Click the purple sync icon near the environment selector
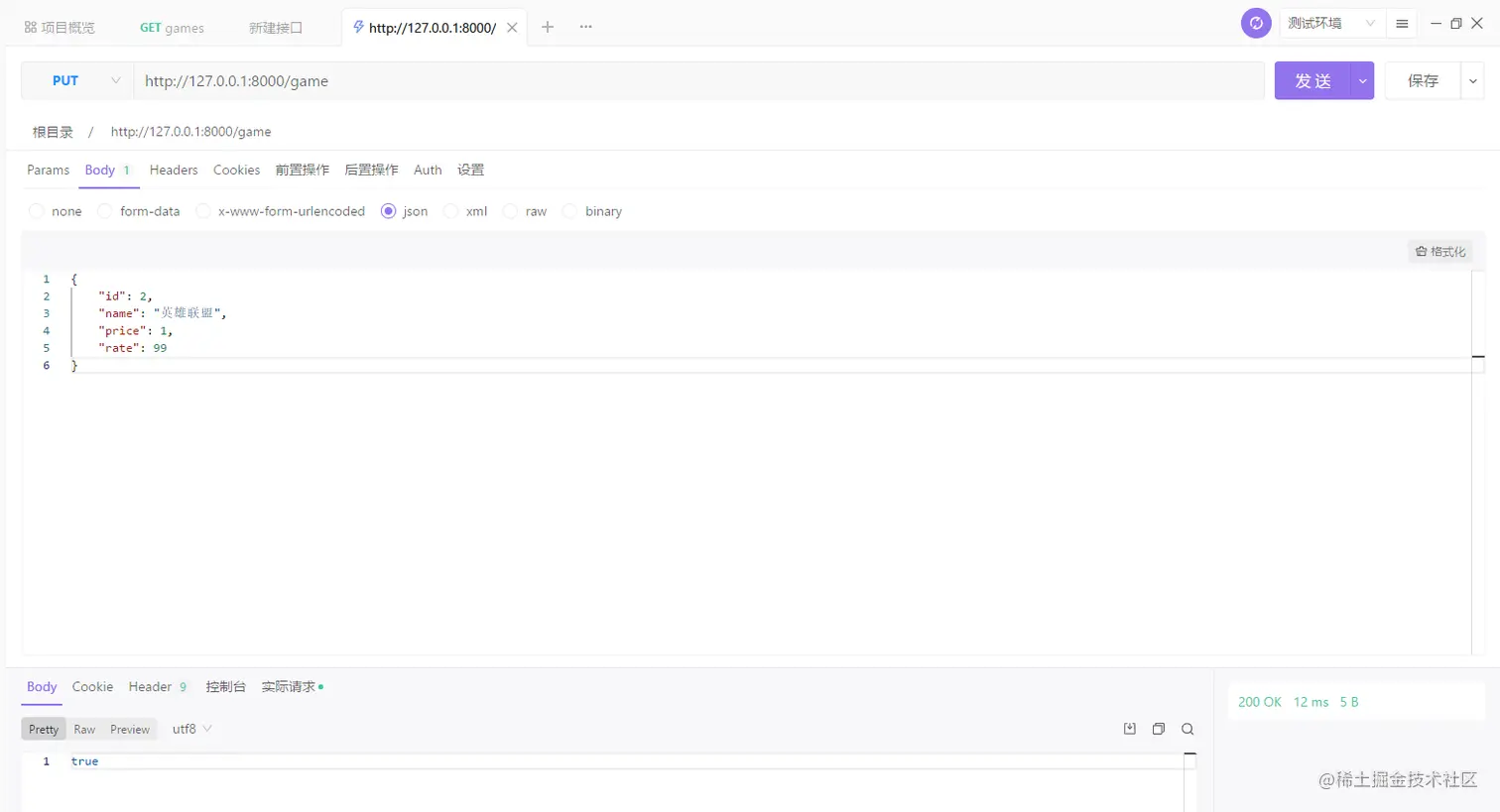Viewport: 1500px width, 812px height. tap(1256, 23)
